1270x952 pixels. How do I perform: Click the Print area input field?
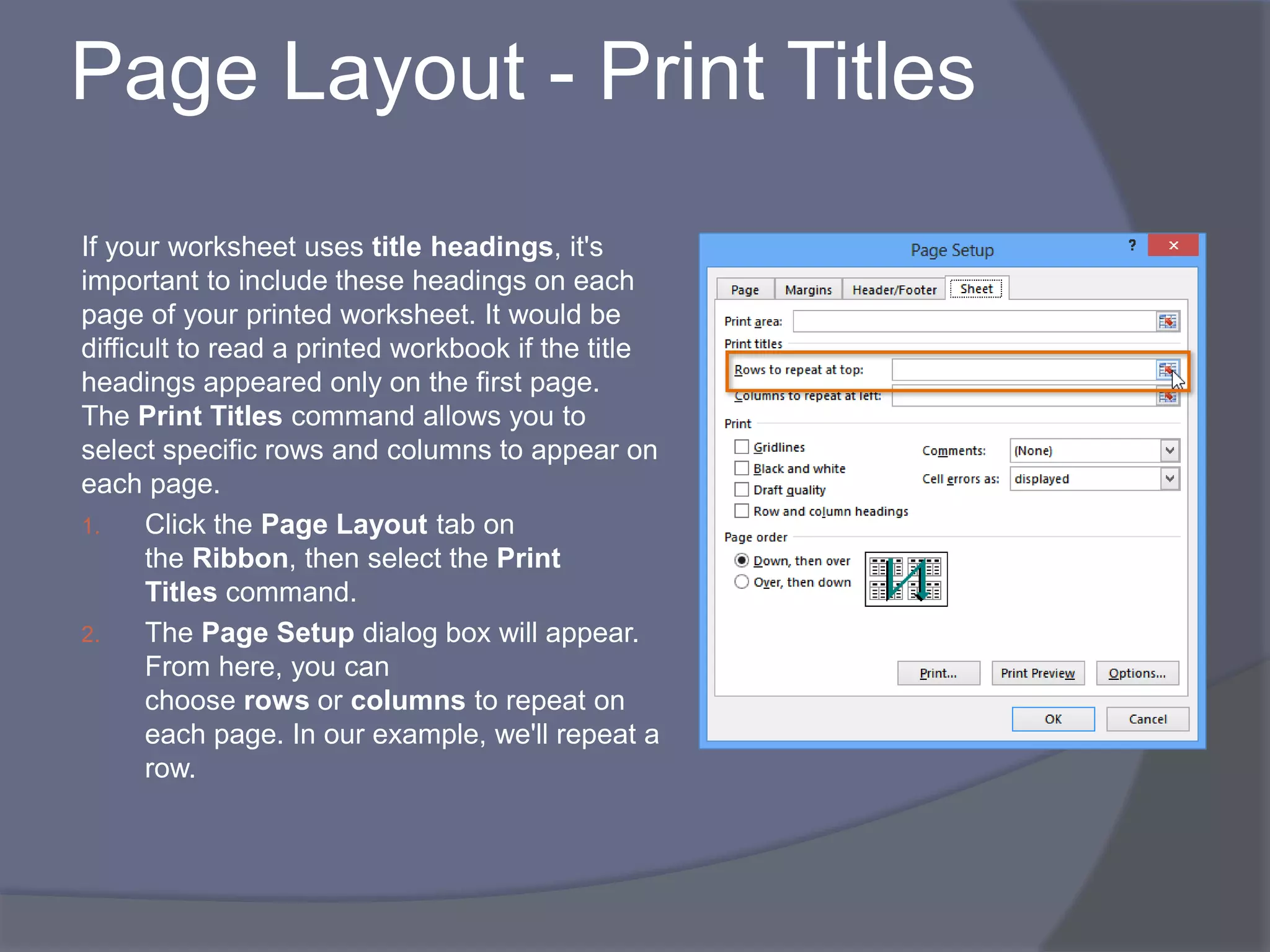(975, 321)
